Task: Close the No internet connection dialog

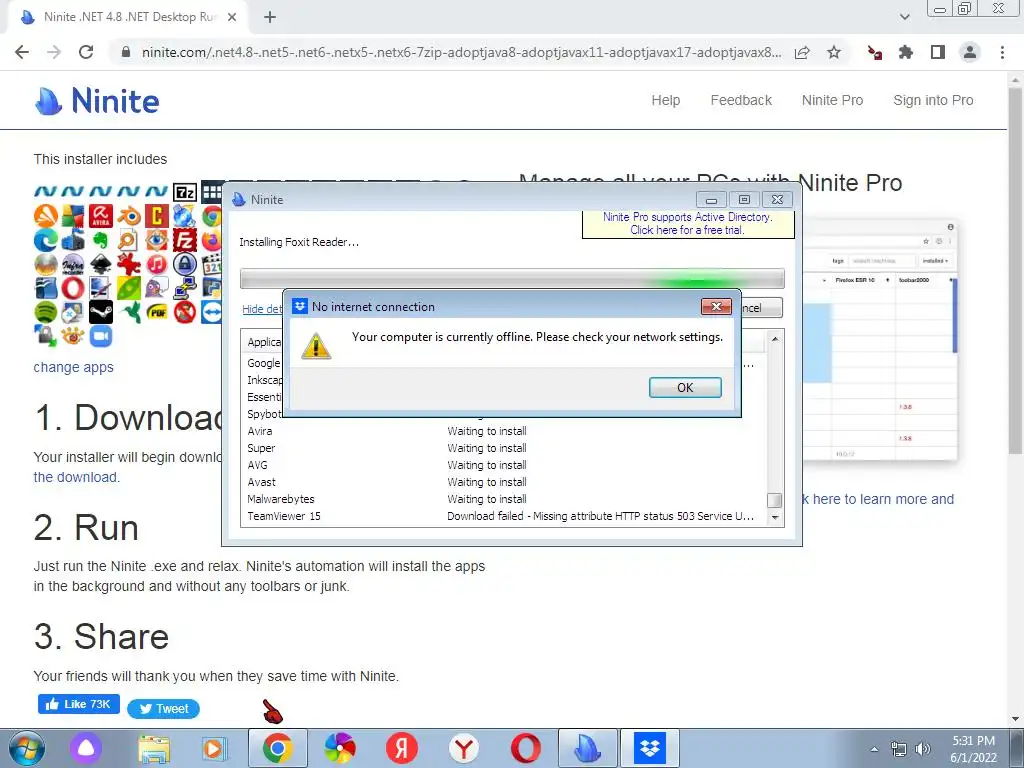Action: [x=716, y=306]
